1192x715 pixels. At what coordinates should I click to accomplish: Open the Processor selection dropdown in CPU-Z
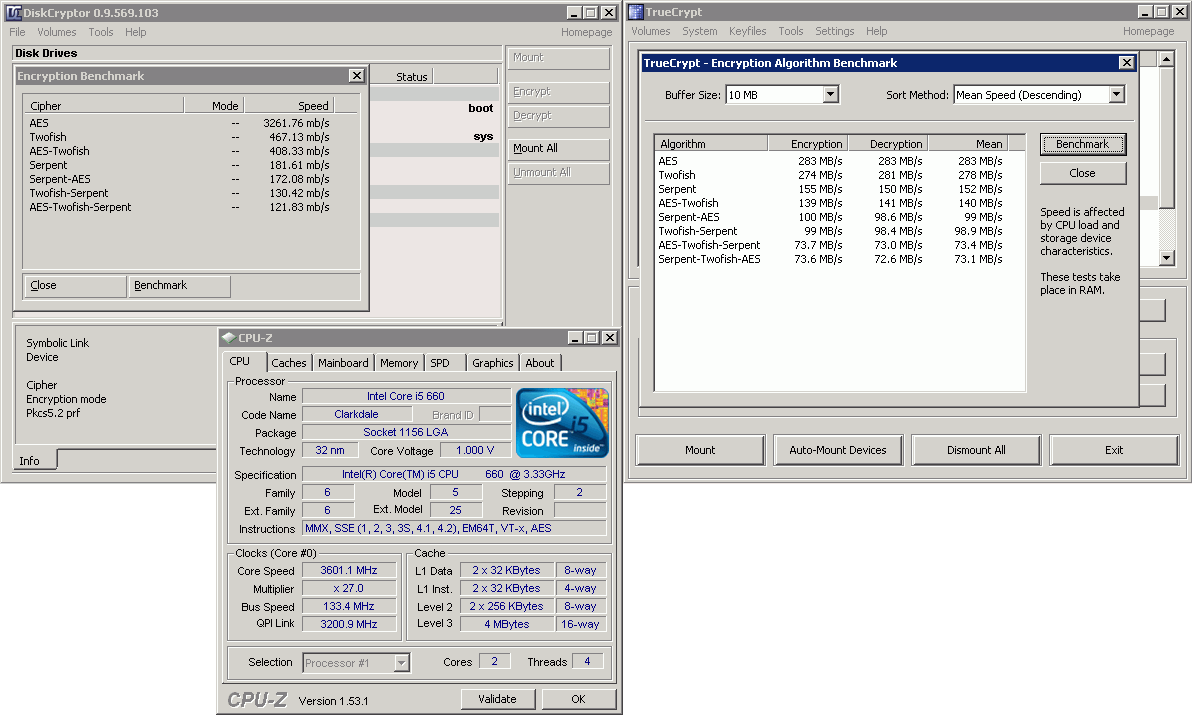click(x=401, y=662)
